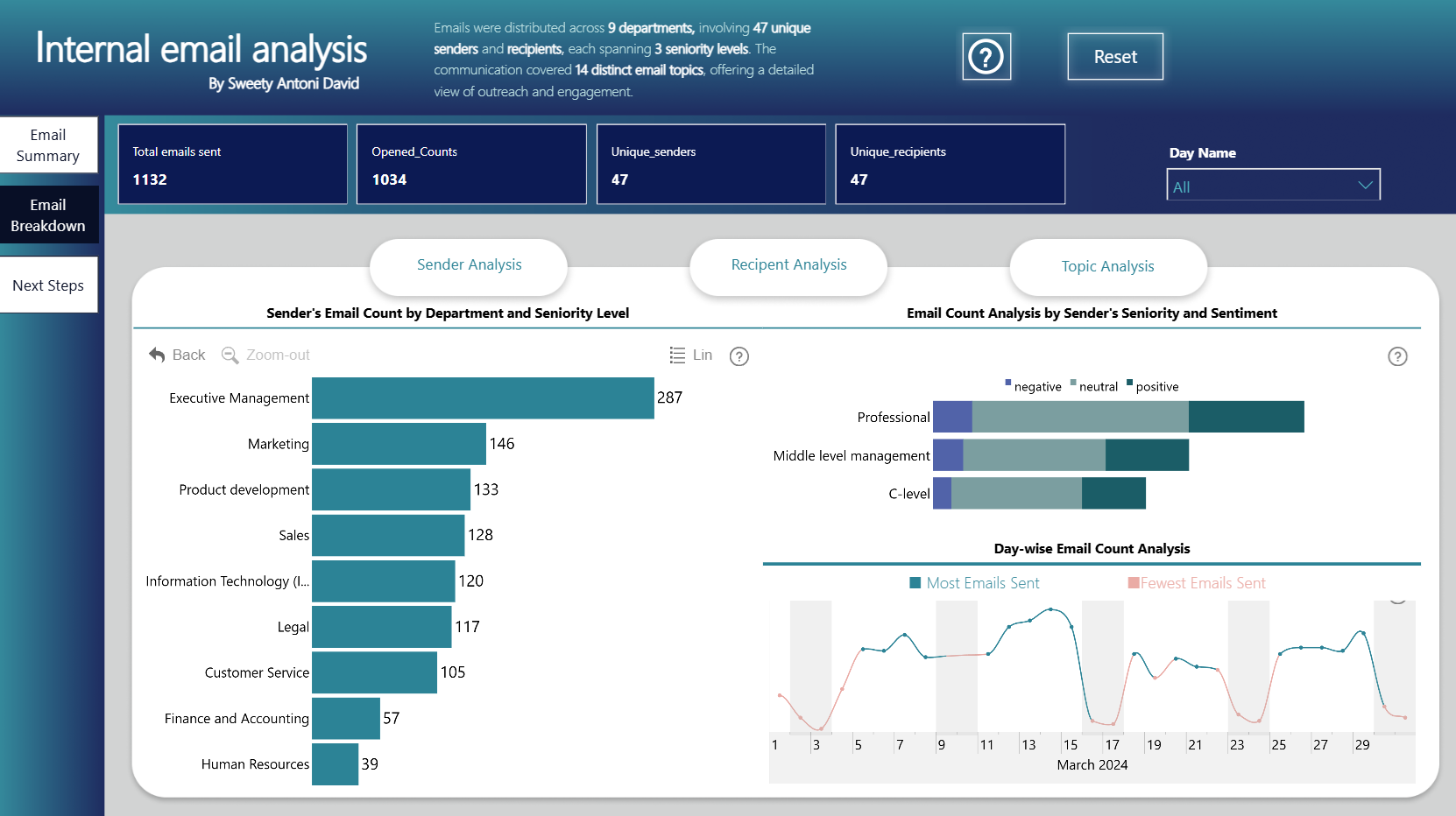
Task: Select the Customer Service bar
Action: [374, 672]
